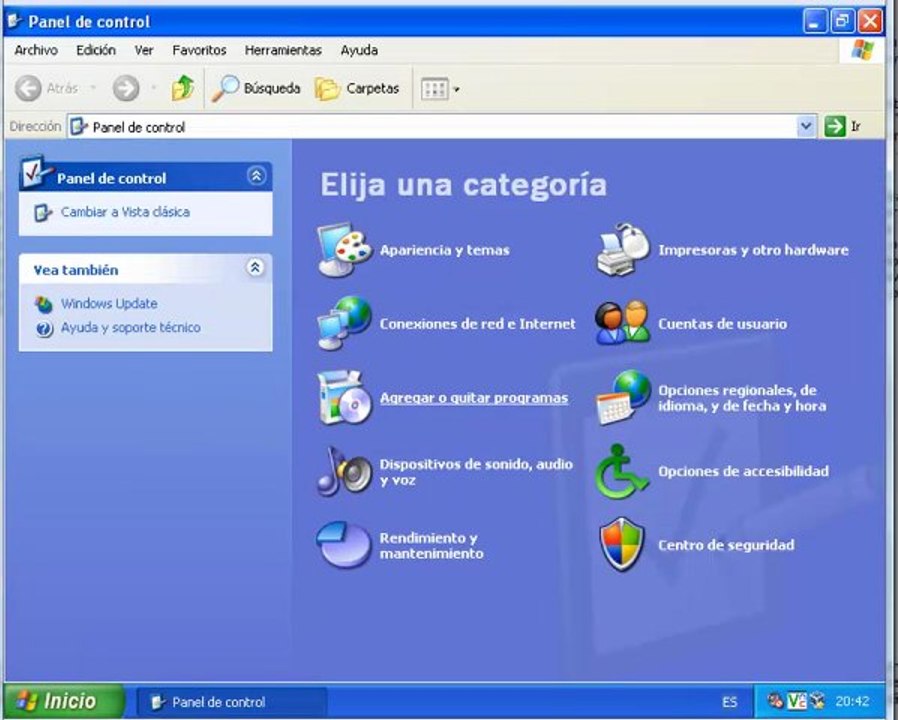Image resolution: width=898 pixels, height=720 pixels.
Task: Click the Conexiones de red globe icon
Action: [x=345, y=323]
